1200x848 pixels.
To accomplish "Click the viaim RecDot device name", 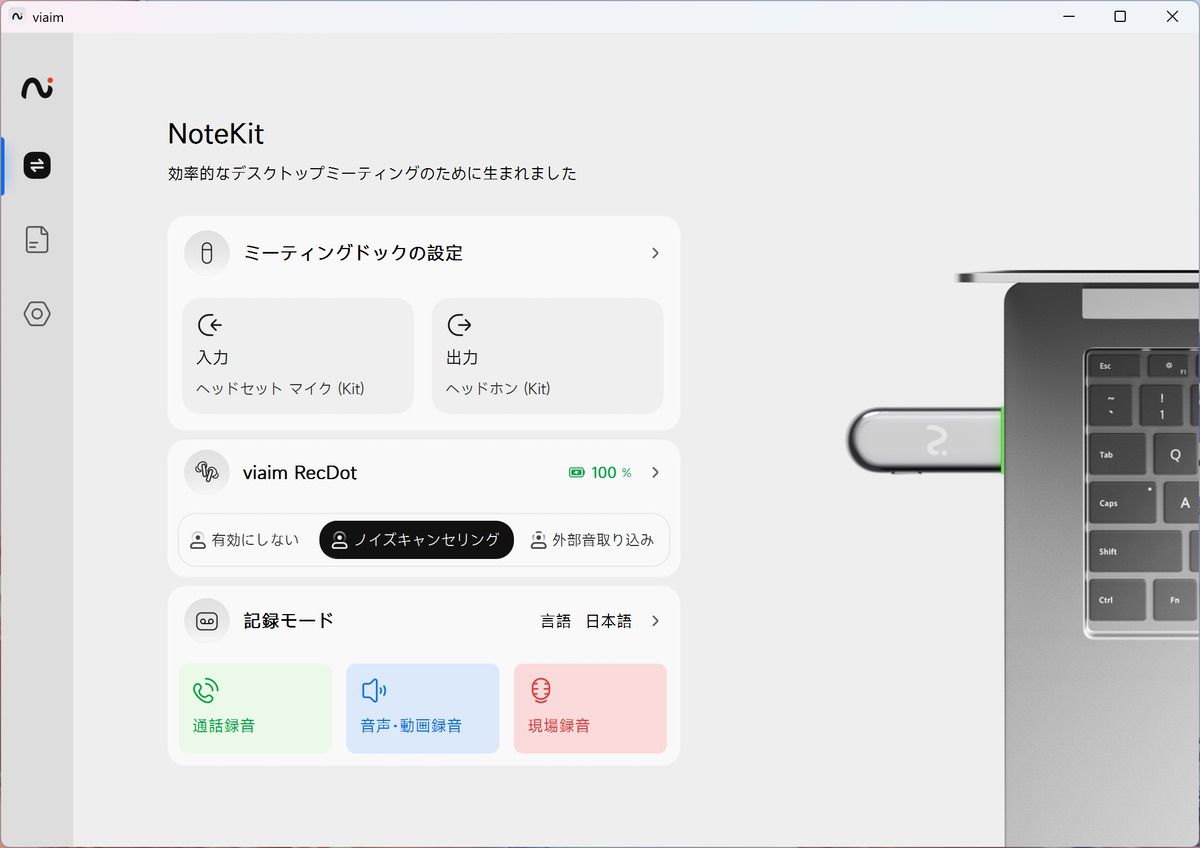I will point(300,472).
